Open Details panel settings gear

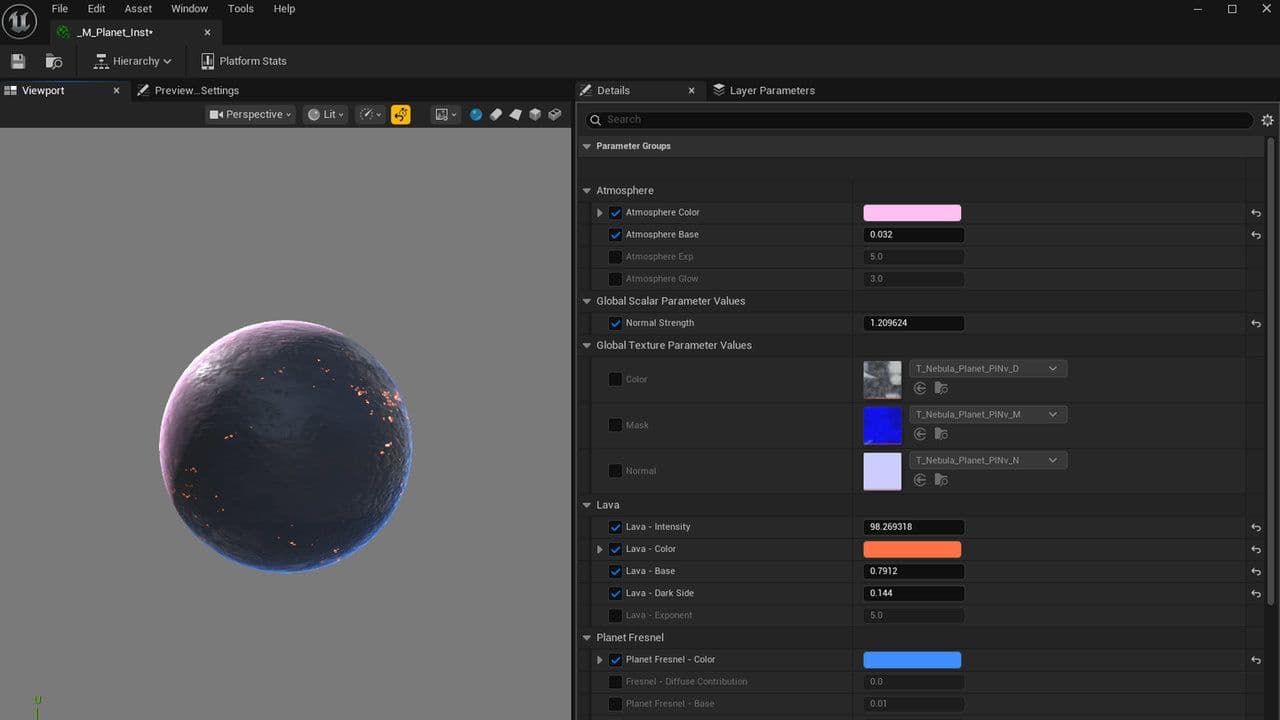click(x=1267, y=120)
